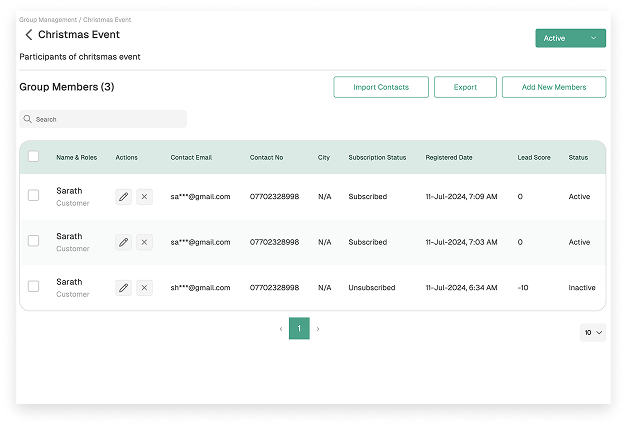The height and width of the screenshot is (437, 627).
Task: Select page 1 in the pagination
Action: click(299, 329)
